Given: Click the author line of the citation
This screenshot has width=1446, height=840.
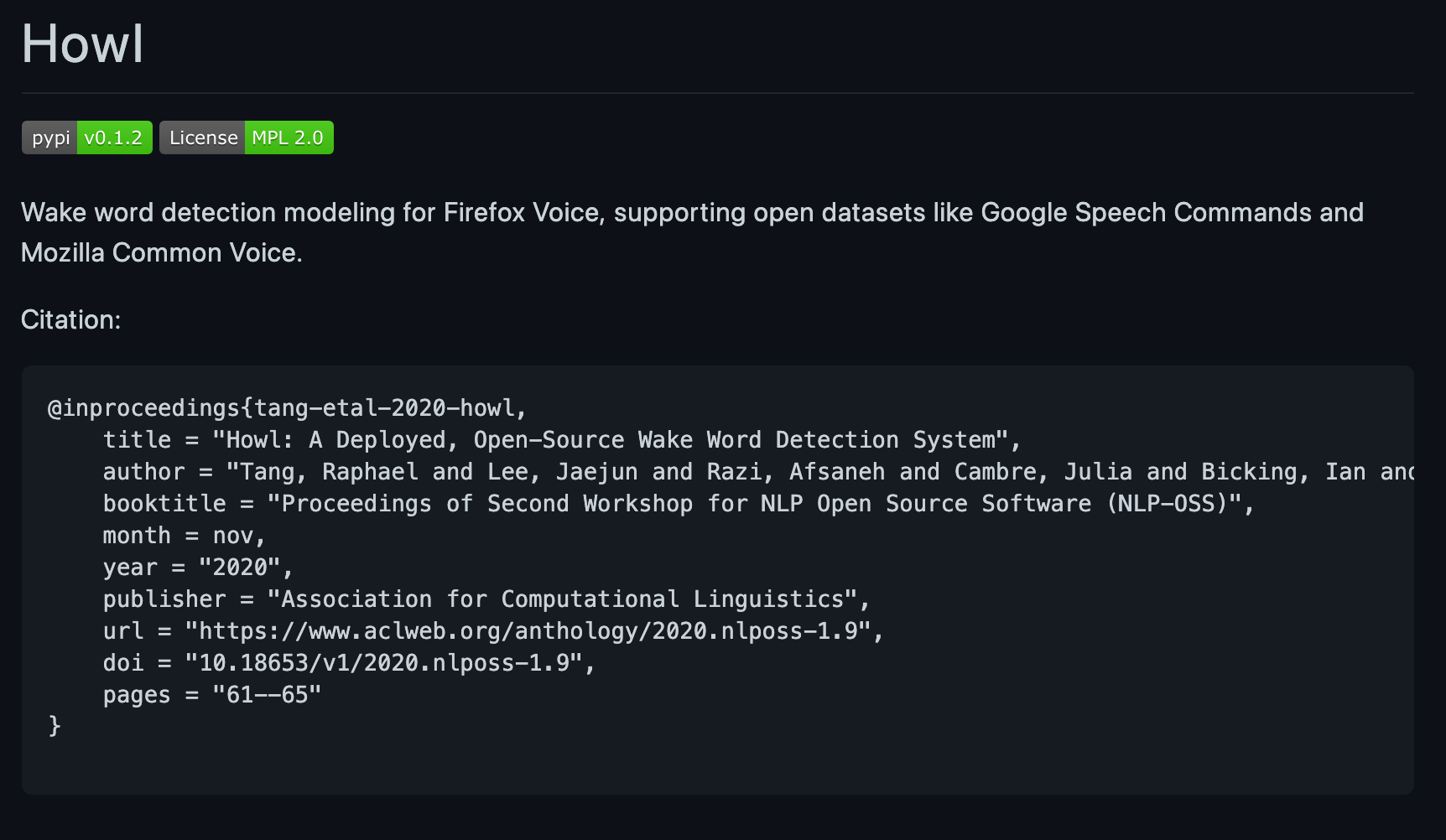Looking at the screenshot, I should pos(755,472).
